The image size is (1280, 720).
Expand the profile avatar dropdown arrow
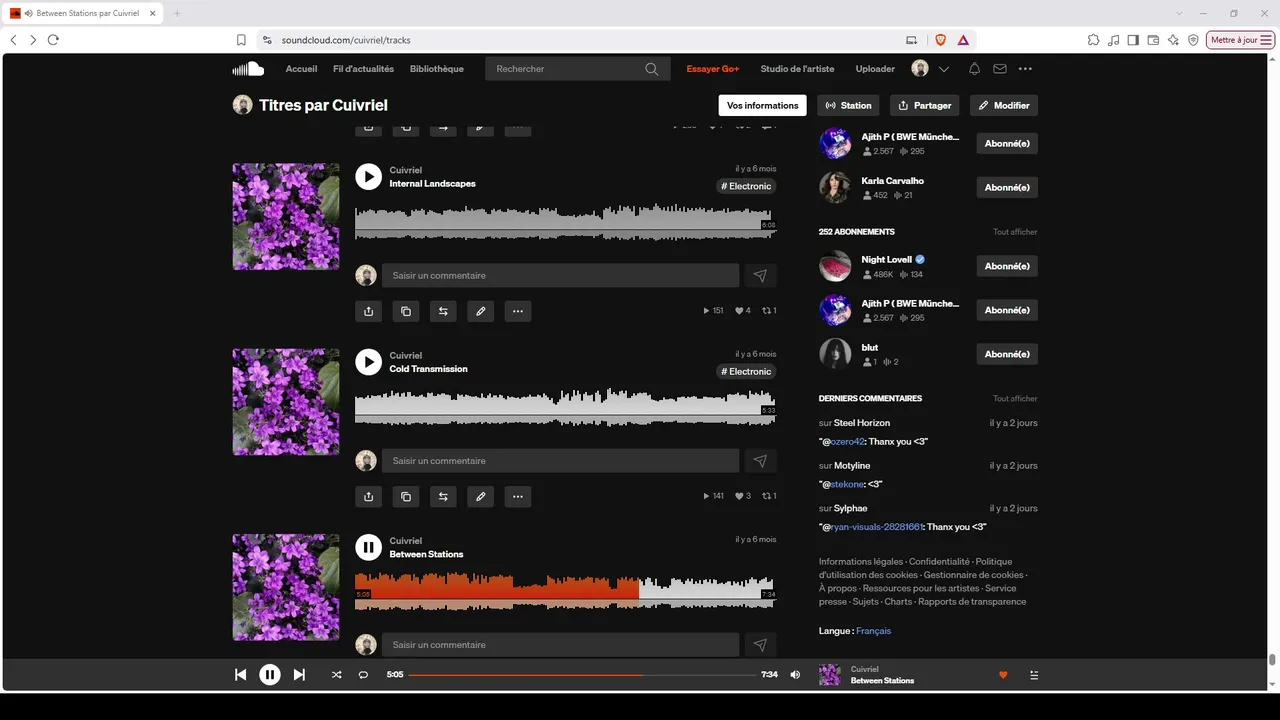944,69
